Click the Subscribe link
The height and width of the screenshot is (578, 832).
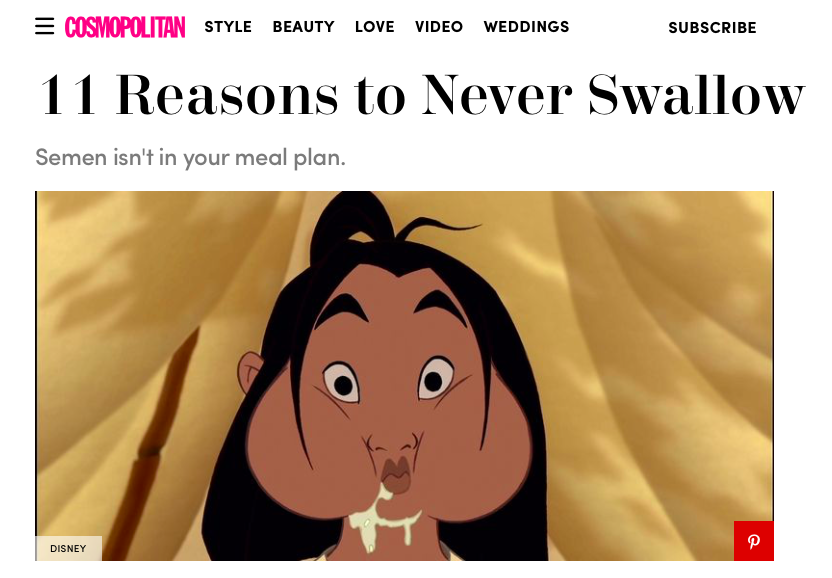[x=712, y=28]
